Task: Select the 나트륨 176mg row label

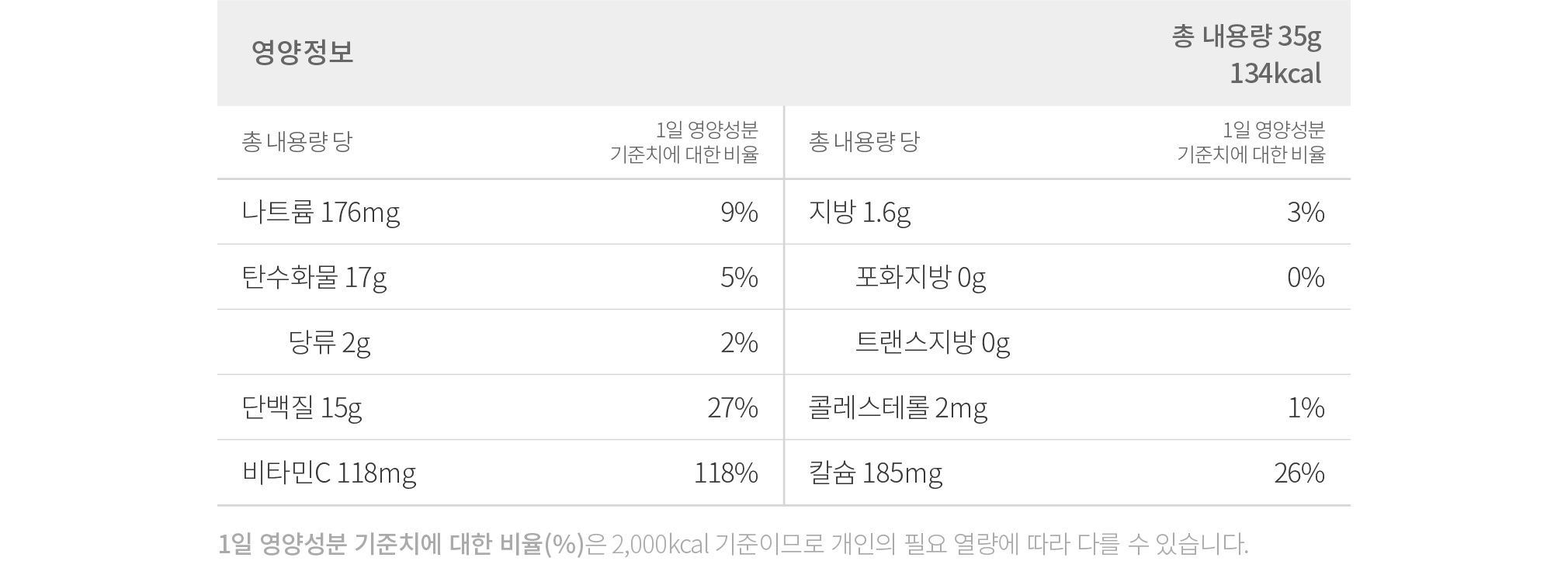Action: 321,212
